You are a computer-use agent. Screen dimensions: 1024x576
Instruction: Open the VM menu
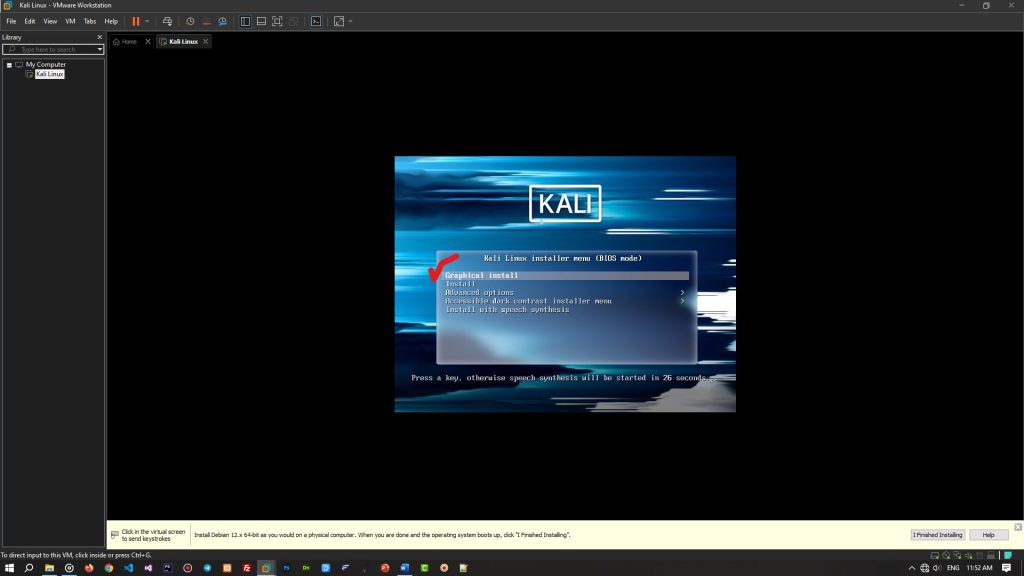70,21
